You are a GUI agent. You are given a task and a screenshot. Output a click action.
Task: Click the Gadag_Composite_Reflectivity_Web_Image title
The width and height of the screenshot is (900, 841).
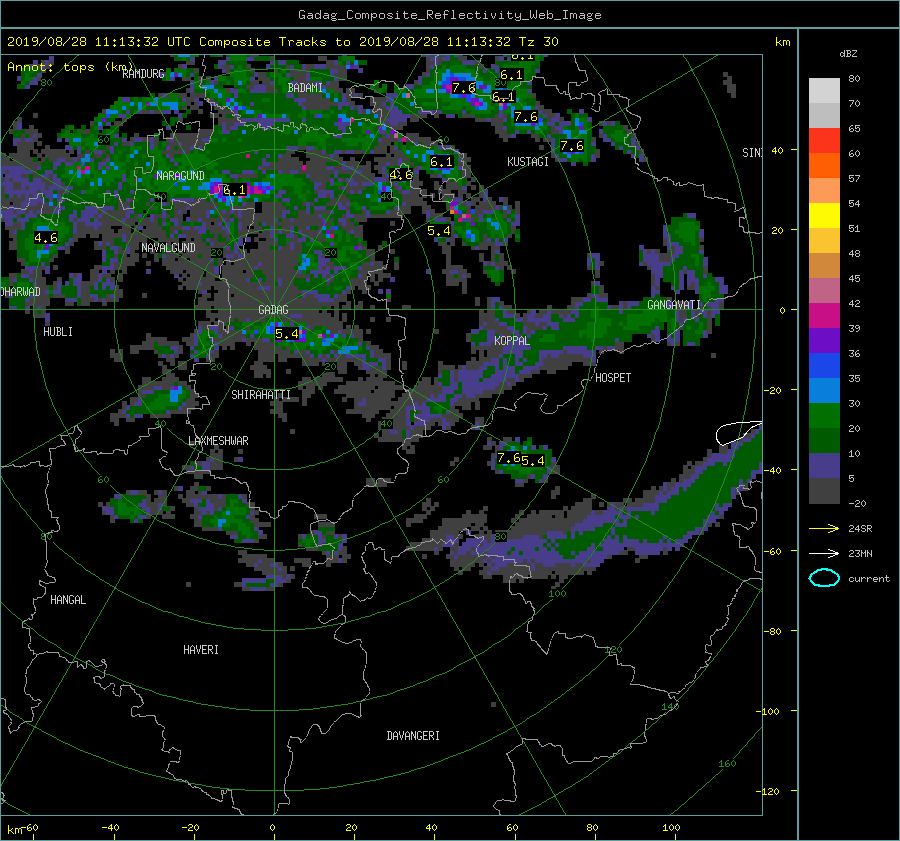tap(449, 15)
